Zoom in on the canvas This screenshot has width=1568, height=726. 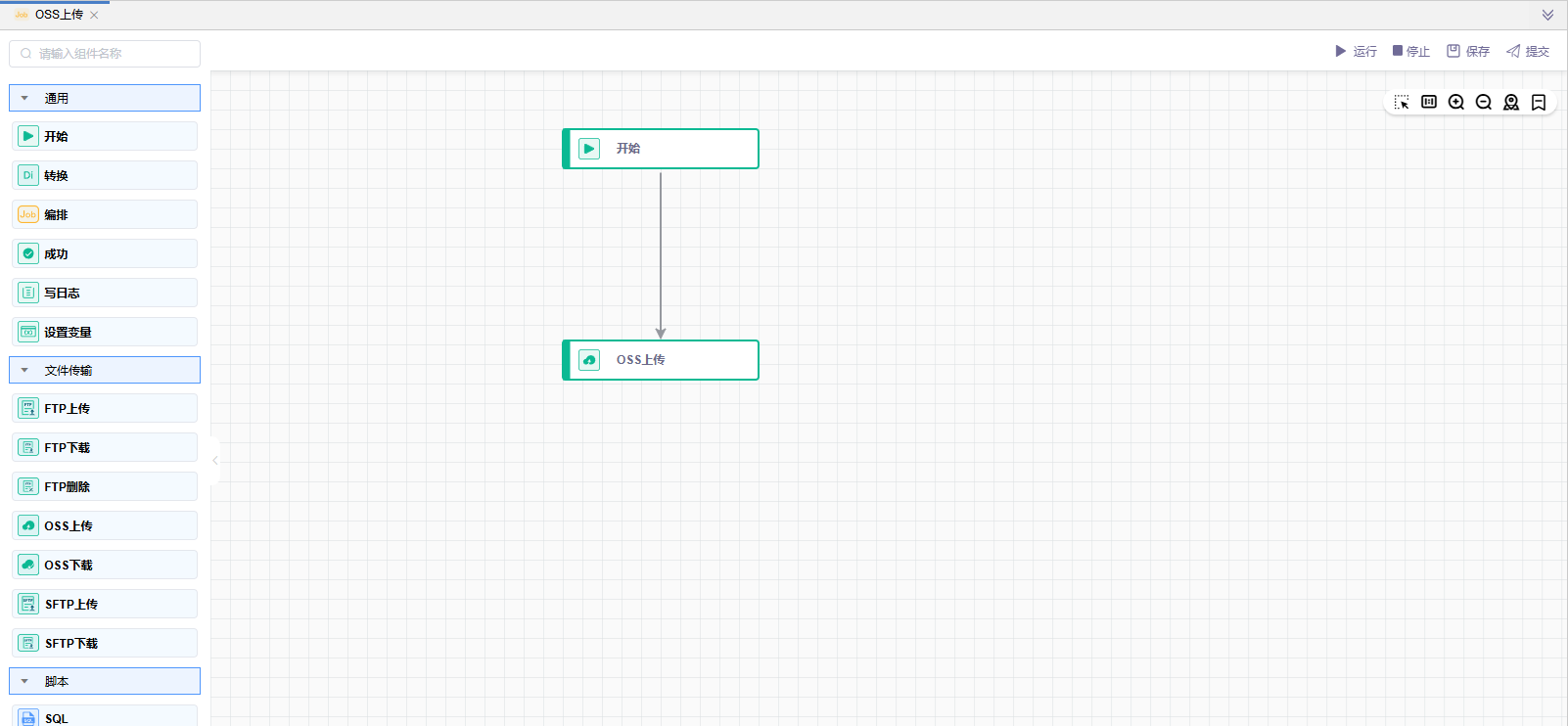pos(1456,103)
